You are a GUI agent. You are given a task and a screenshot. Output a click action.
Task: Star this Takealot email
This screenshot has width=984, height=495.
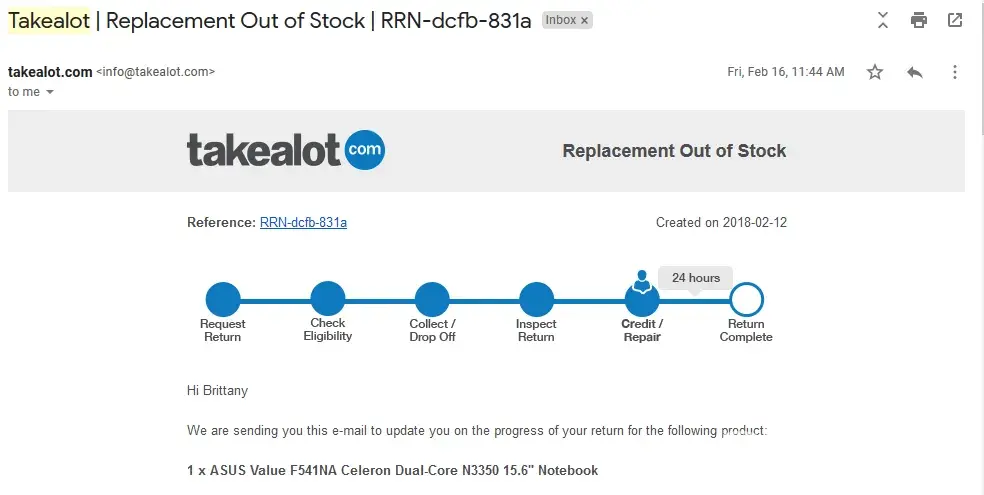tap(875, 72)
